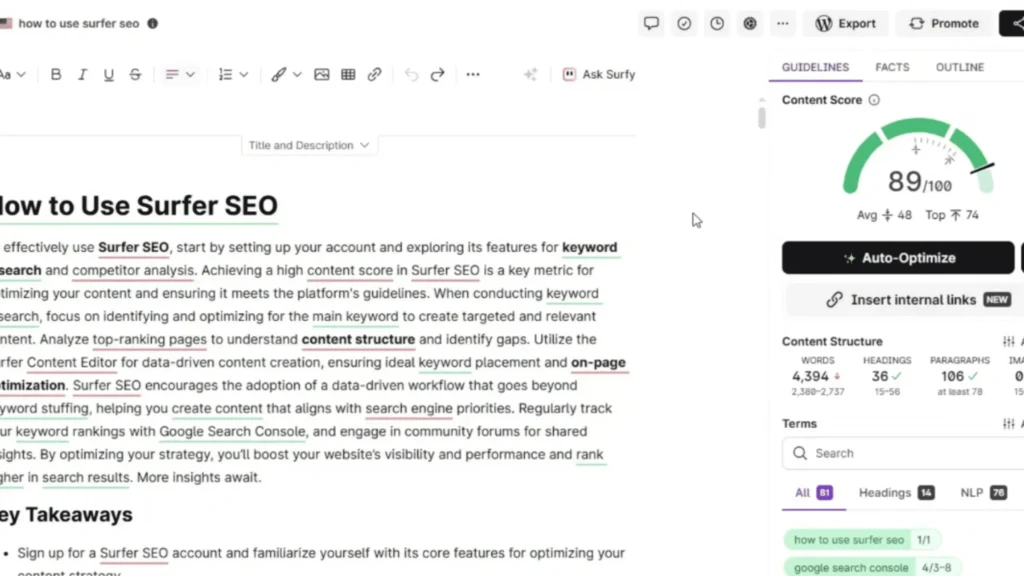Toggle italic formatting
The height and width of the screenshot is (576, 1024).
(83, 73)
